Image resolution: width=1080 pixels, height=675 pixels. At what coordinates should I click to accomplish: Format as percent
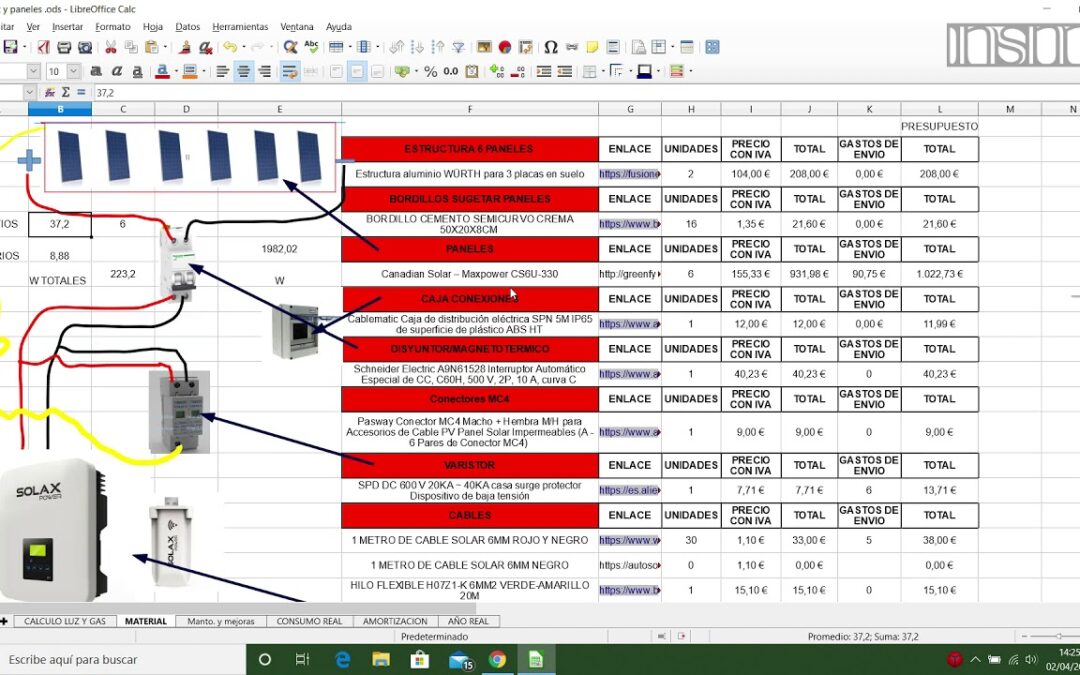tap(430, 71)
